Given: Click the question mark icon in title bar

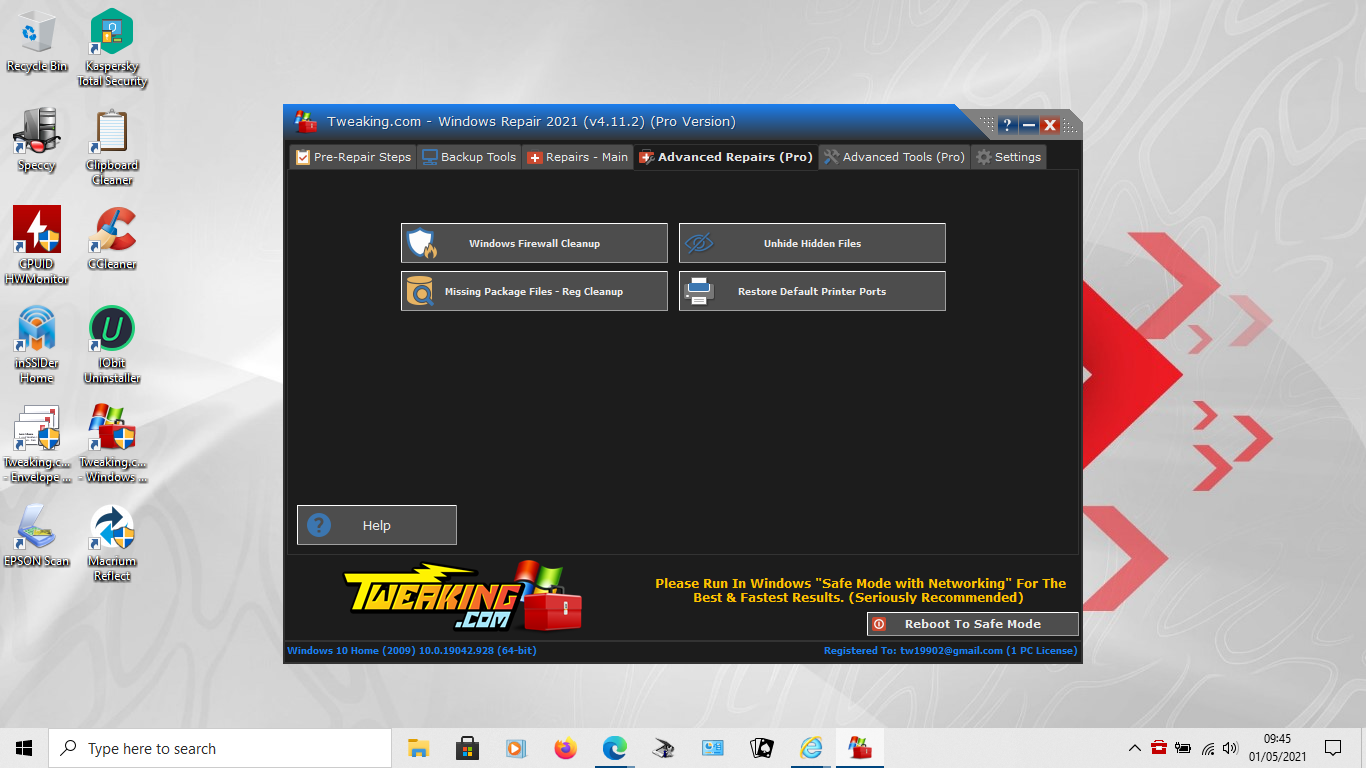Looking at the screenshot, I should pos(1007,125).
